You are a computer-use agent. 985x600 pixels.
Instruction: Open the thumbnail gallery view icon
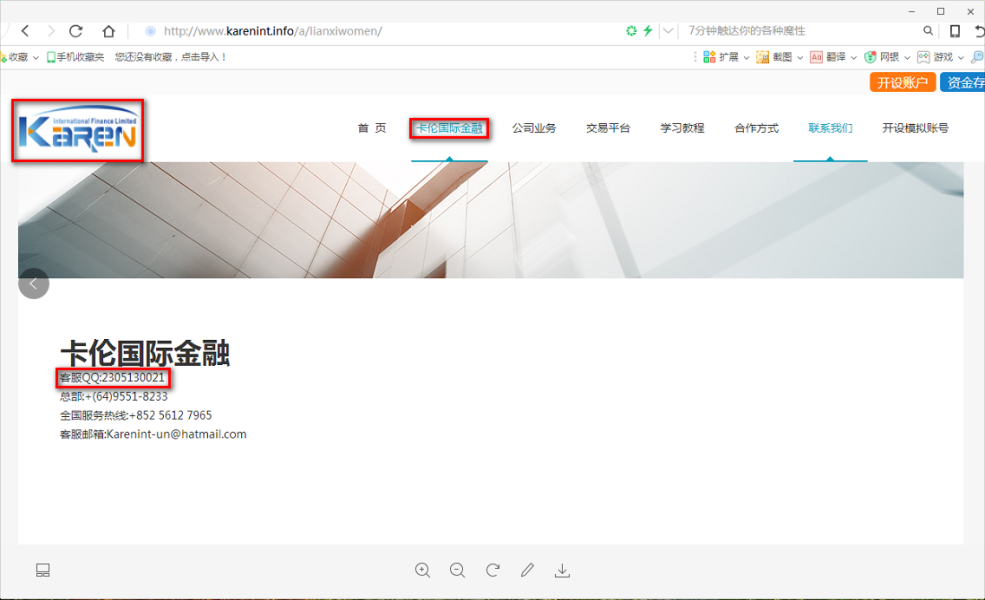point(43,570)
